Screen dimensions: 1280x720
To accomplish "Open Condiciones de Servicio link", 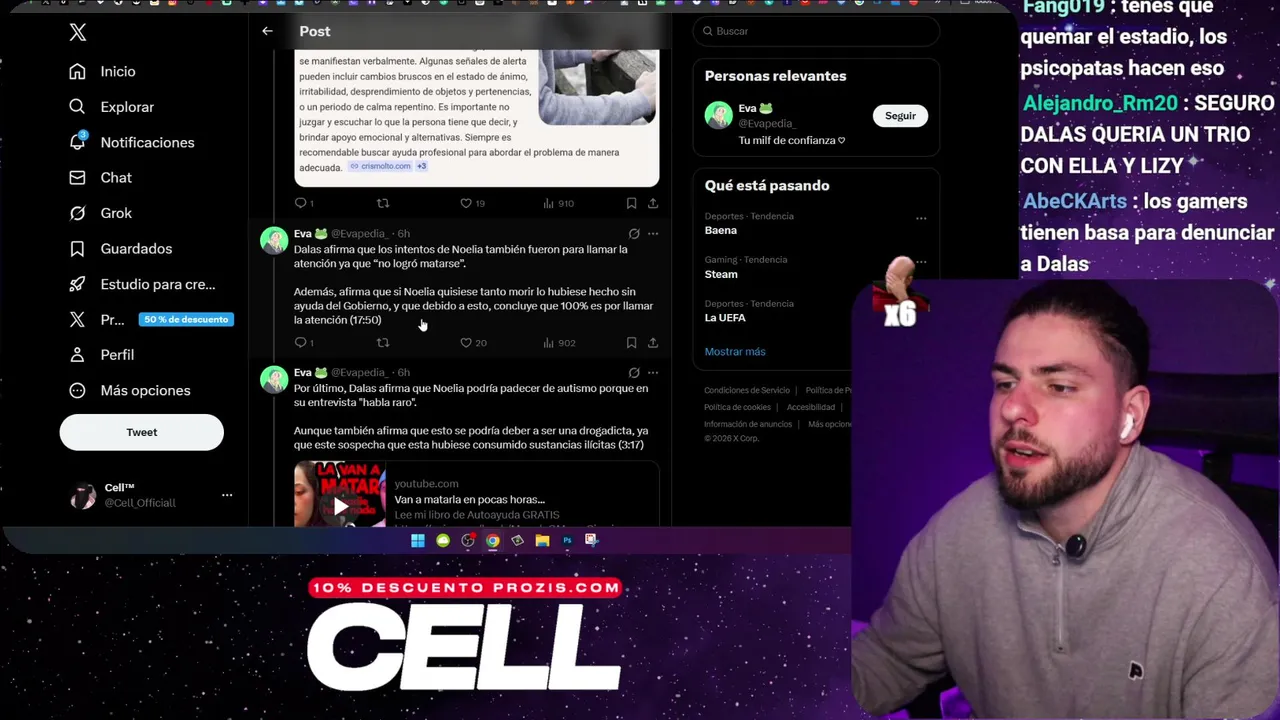I will click(x=747, y=390).
